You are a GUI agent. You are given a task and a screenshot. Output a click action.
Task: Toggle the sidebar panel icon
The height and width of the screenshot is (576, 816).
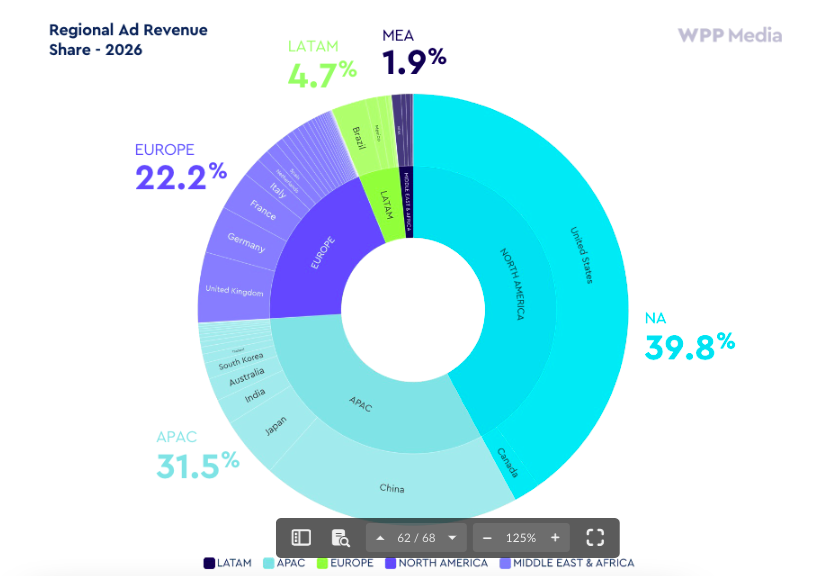tap(301, 538)
